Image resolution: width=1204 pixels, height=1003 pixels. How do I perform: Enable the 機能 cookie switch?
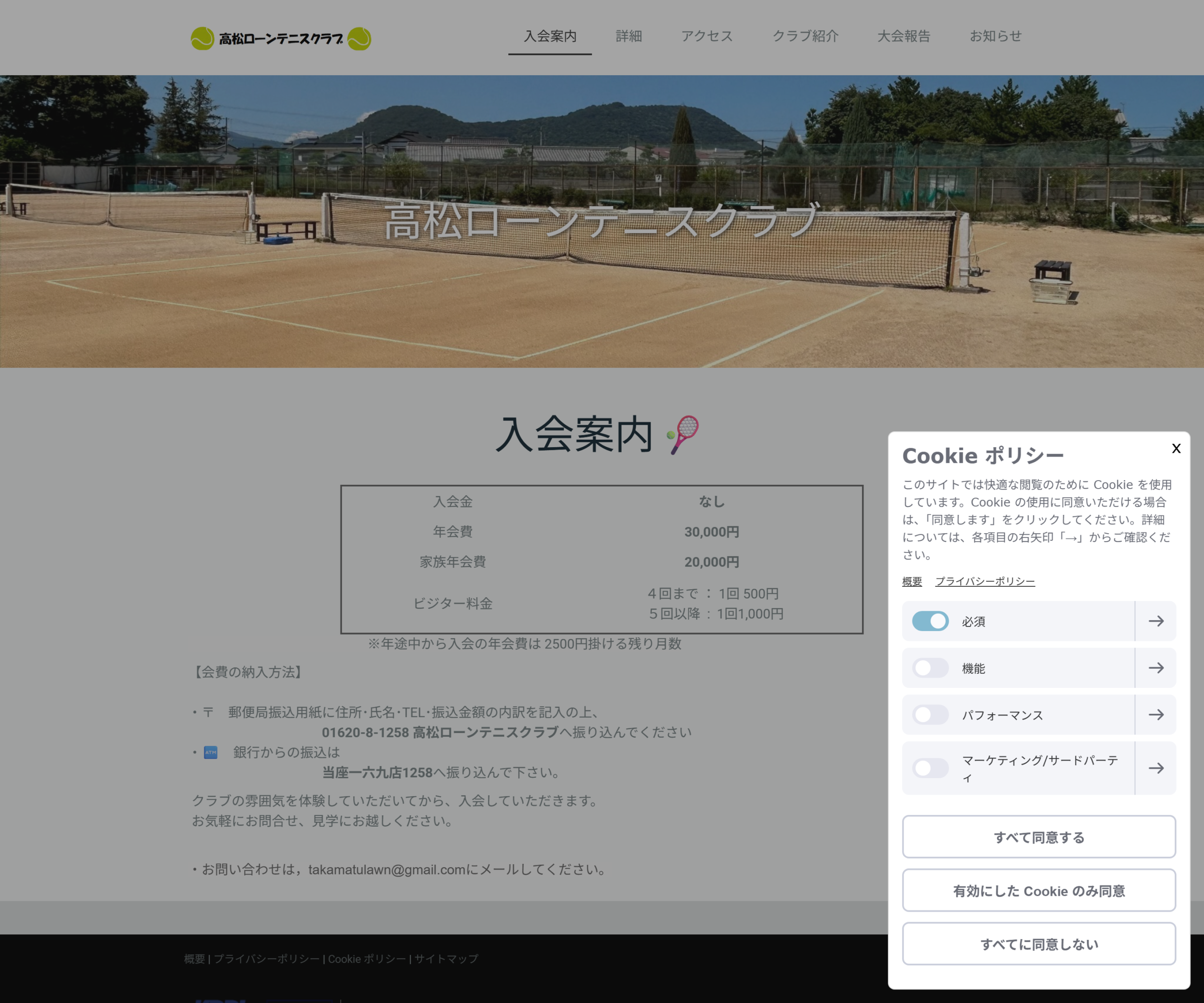click(930, 668)
